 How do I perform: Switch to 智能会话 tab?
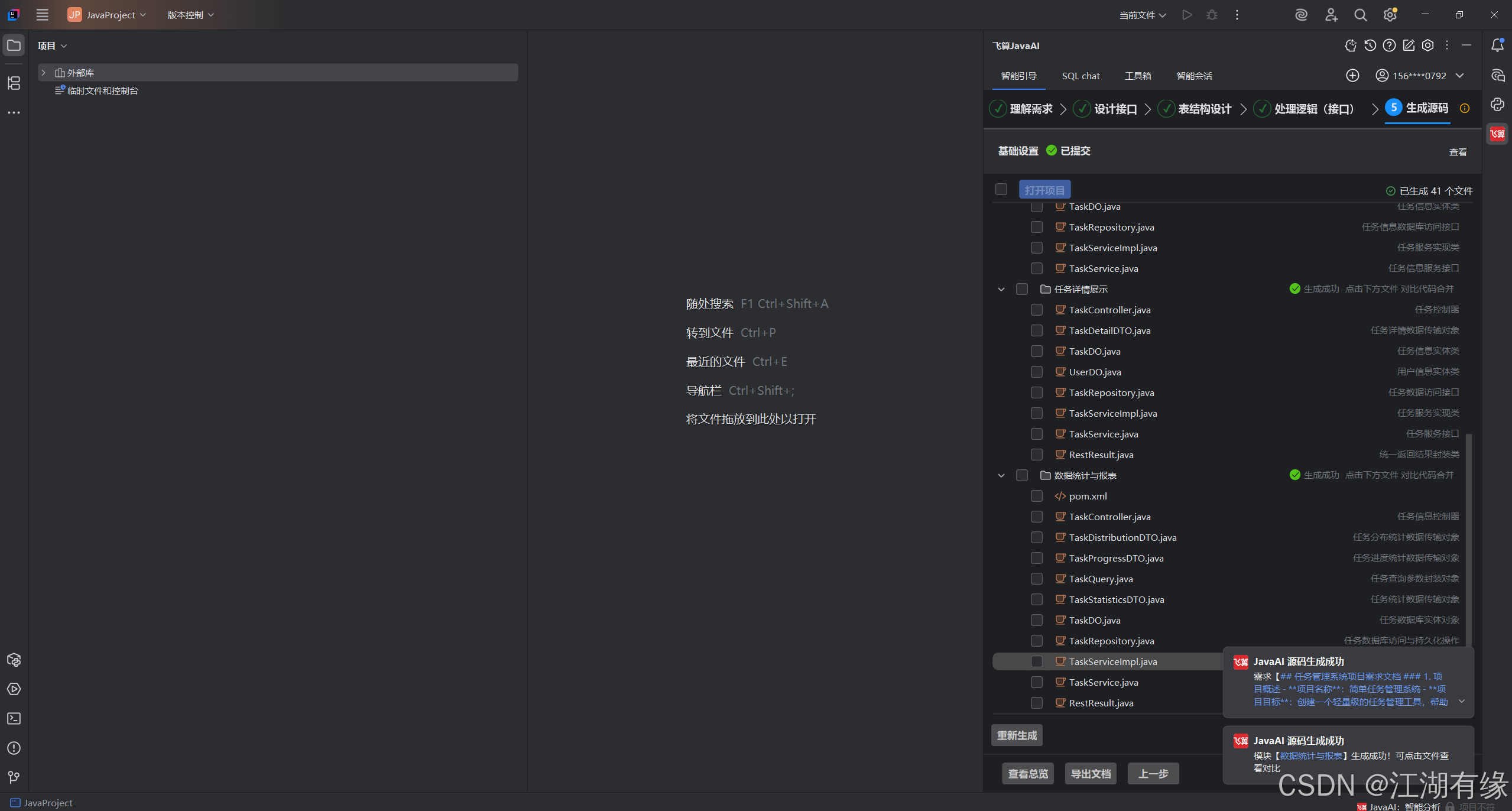1194,76
